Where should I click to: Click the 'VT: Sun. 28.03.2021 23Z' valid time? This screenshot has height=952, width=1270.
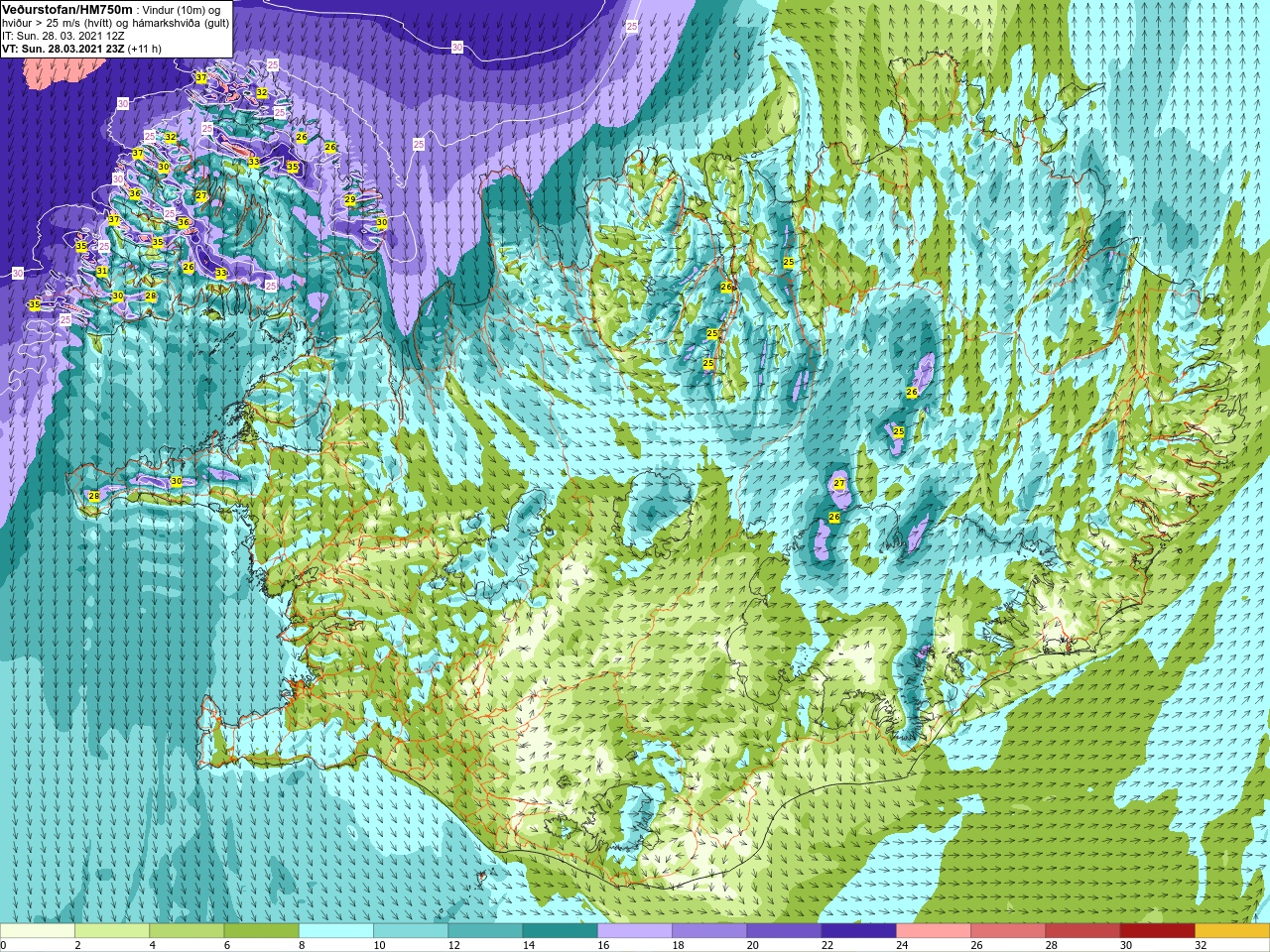[63, 48]
